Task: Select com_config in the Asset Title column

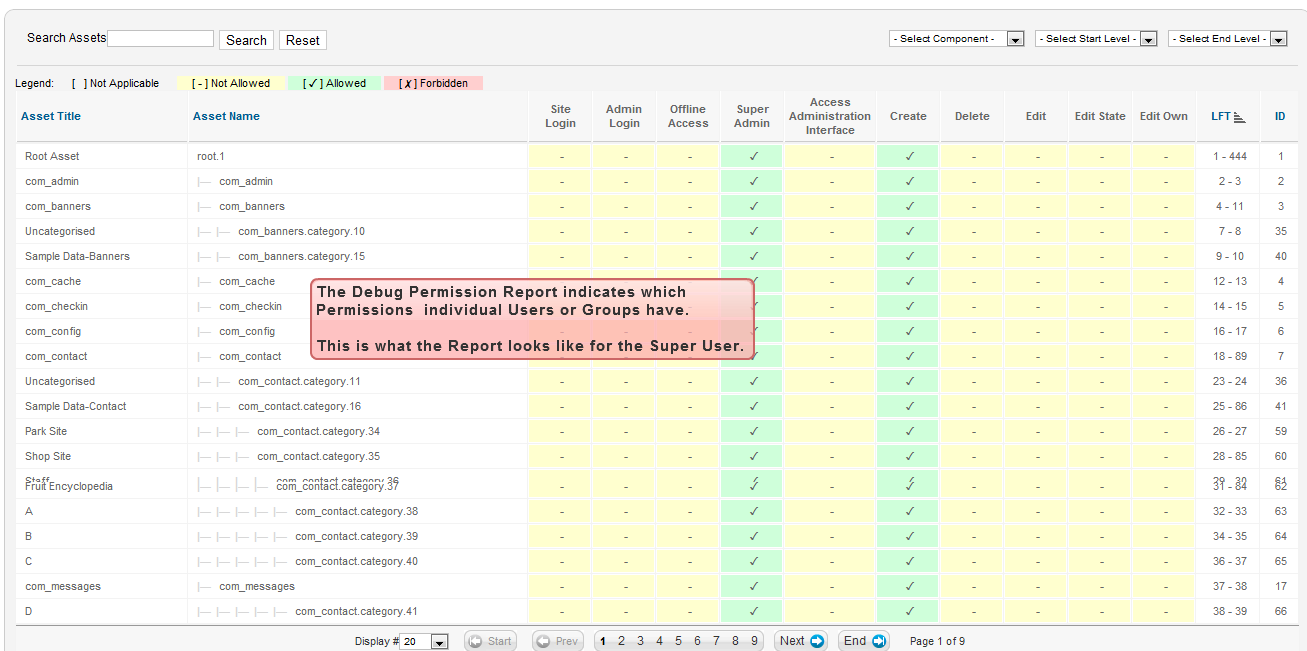Action: point(53,331)
